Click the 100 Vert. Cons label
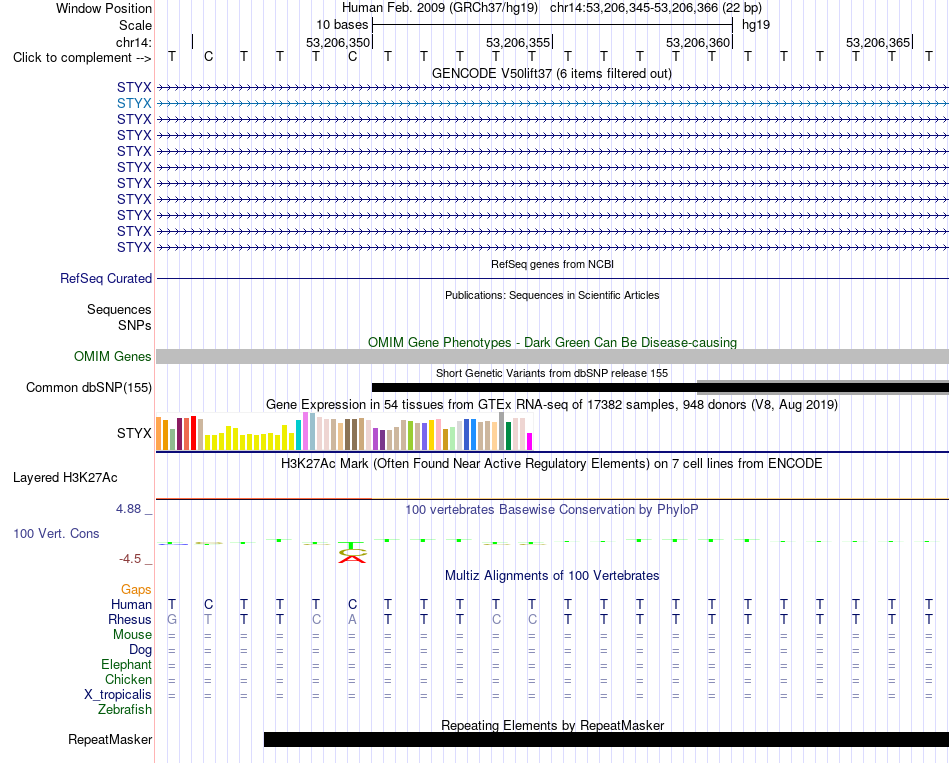The height and width of the screenshot is (763, 950). (x=56, y=533)
